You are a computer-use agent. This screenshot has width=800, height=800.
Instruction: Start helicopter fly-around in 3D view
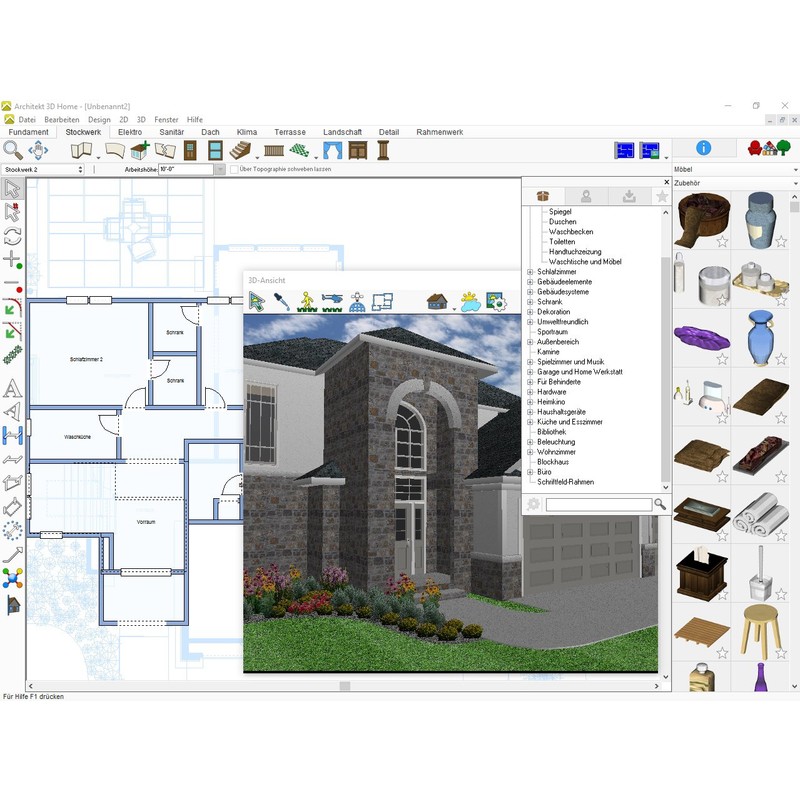click(x=333, y=301)
